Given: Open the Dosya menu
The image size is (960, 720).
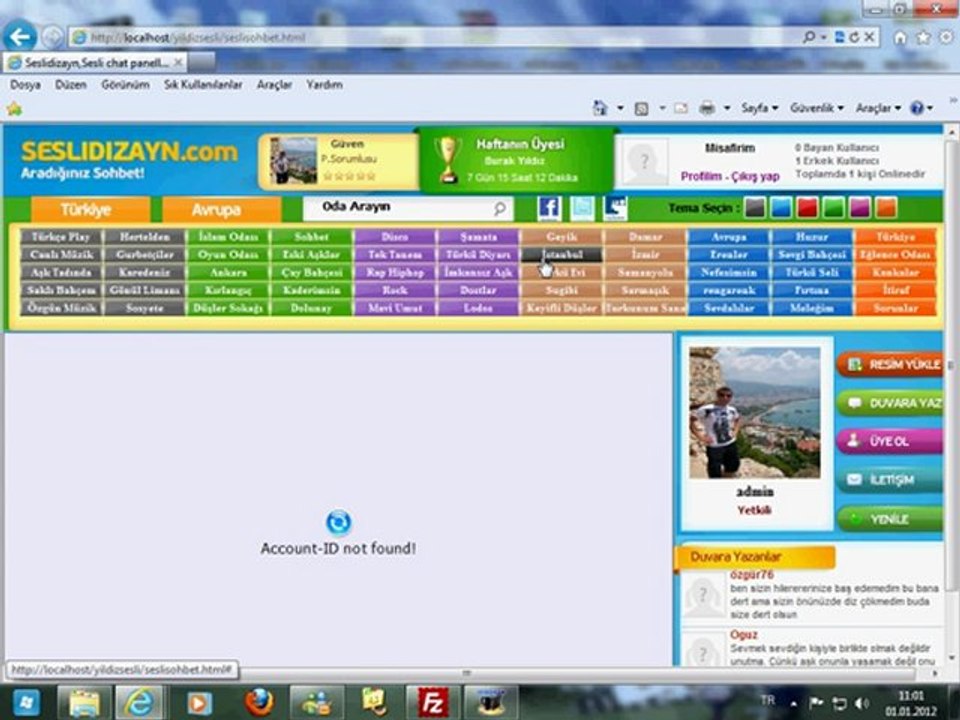Looking at the screenshot, I should click(x=25, y=84).
